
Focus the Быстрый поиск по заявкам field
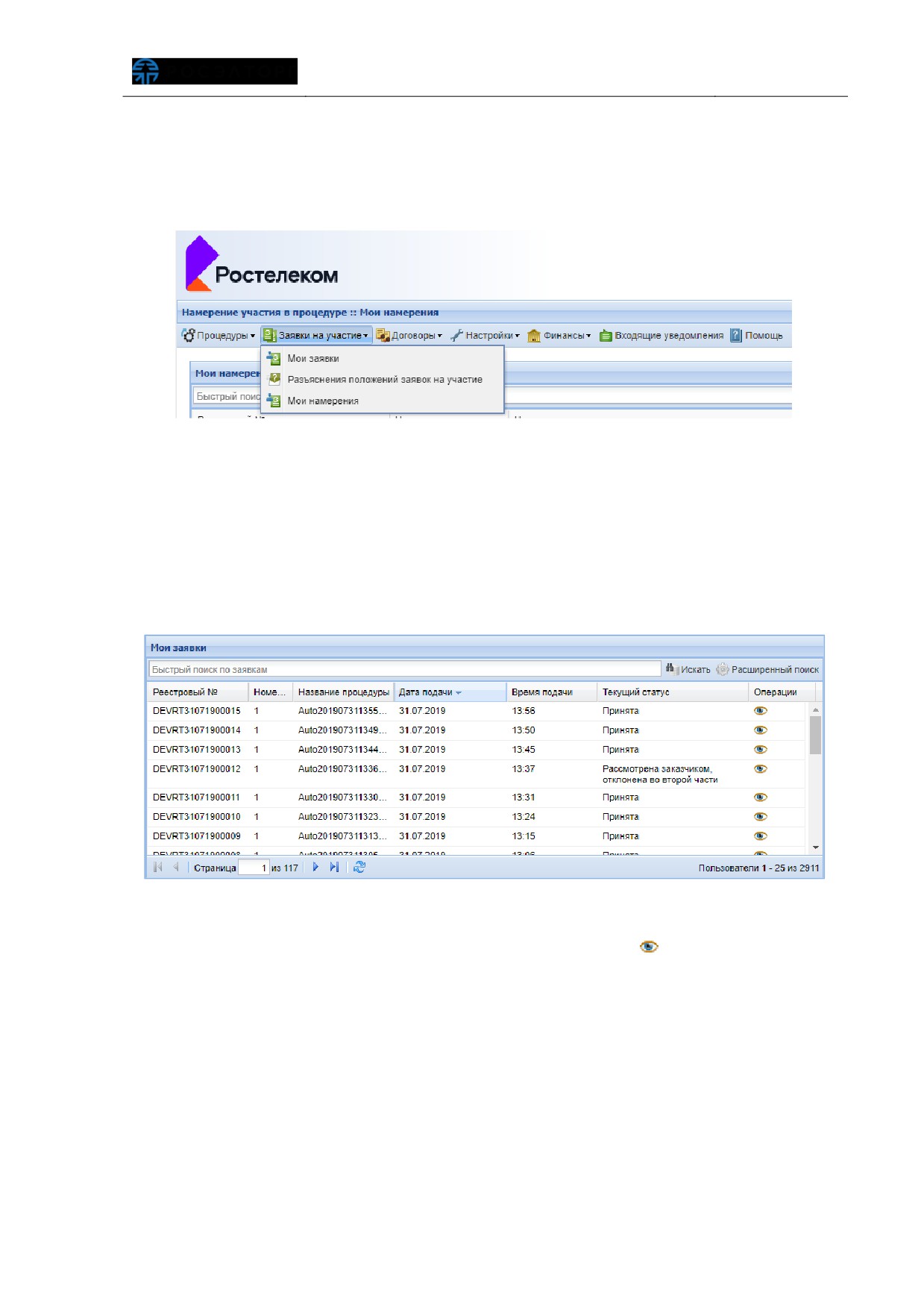click(405, 670)
